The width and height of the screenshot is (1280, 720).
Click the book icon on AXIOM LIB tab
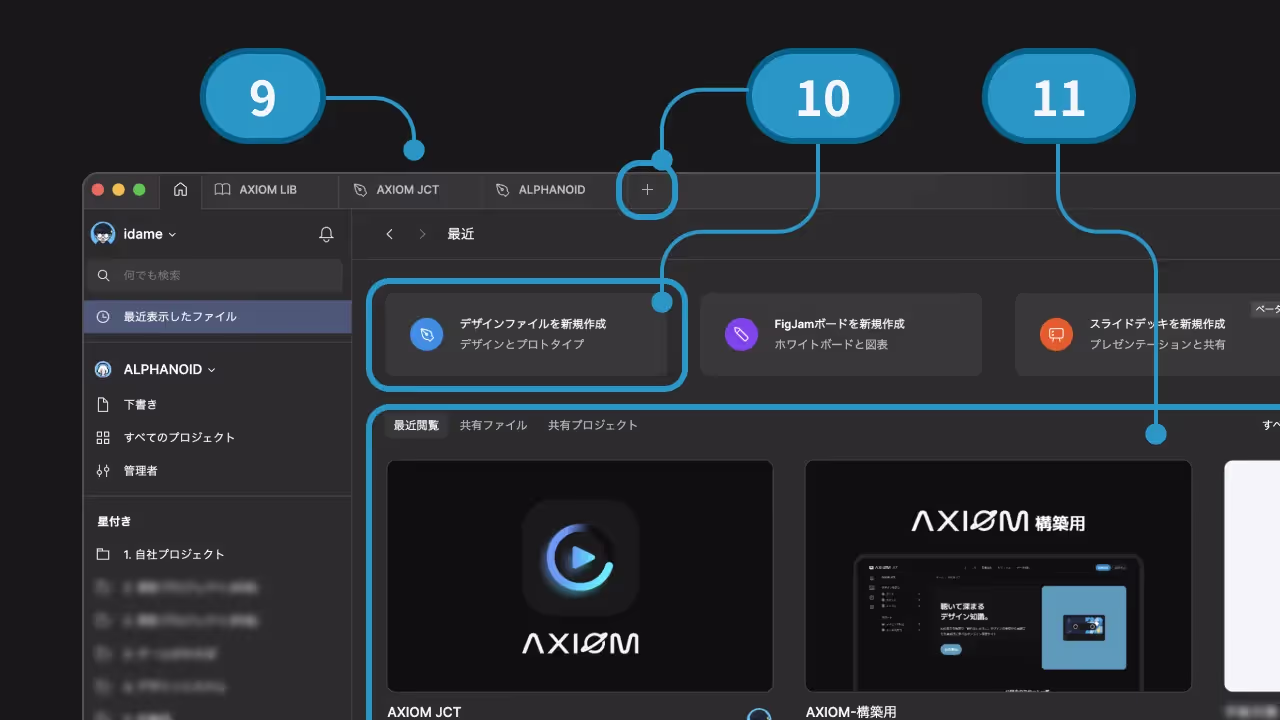coord(222,189)
